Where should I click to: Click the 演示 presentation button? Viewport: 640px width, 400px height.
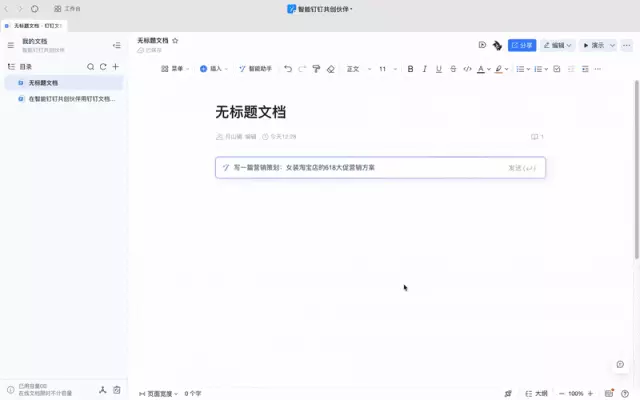[594, 45]
